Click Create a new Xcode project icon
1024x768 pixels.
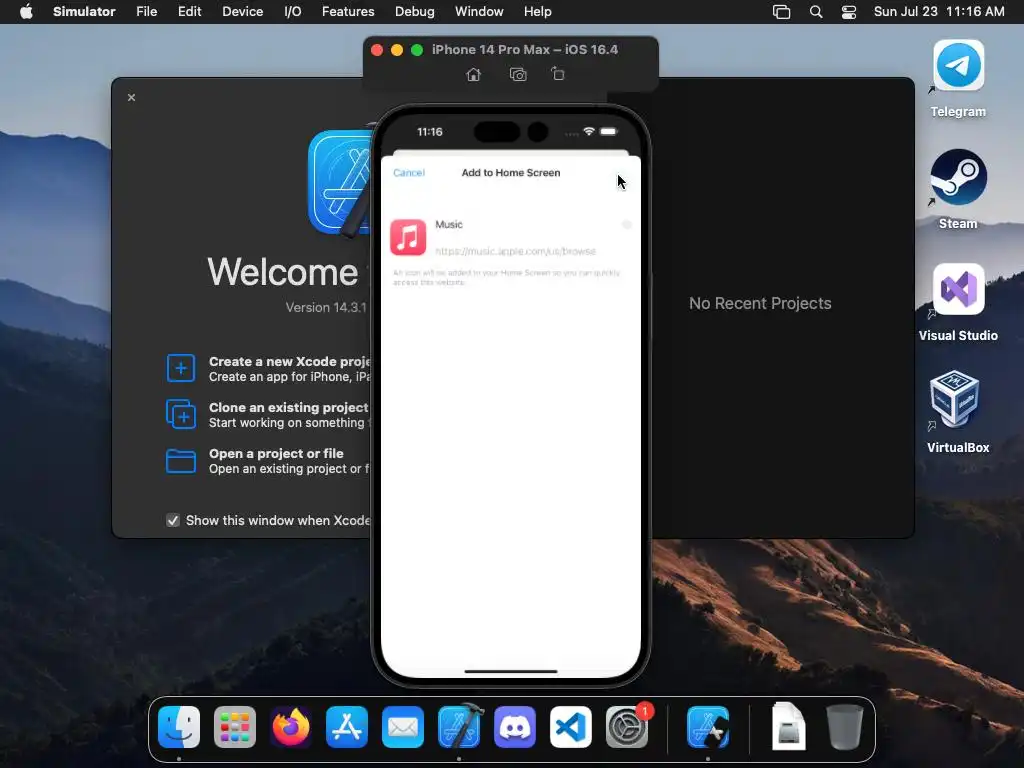pyautogui.click(x=181, y=368)
